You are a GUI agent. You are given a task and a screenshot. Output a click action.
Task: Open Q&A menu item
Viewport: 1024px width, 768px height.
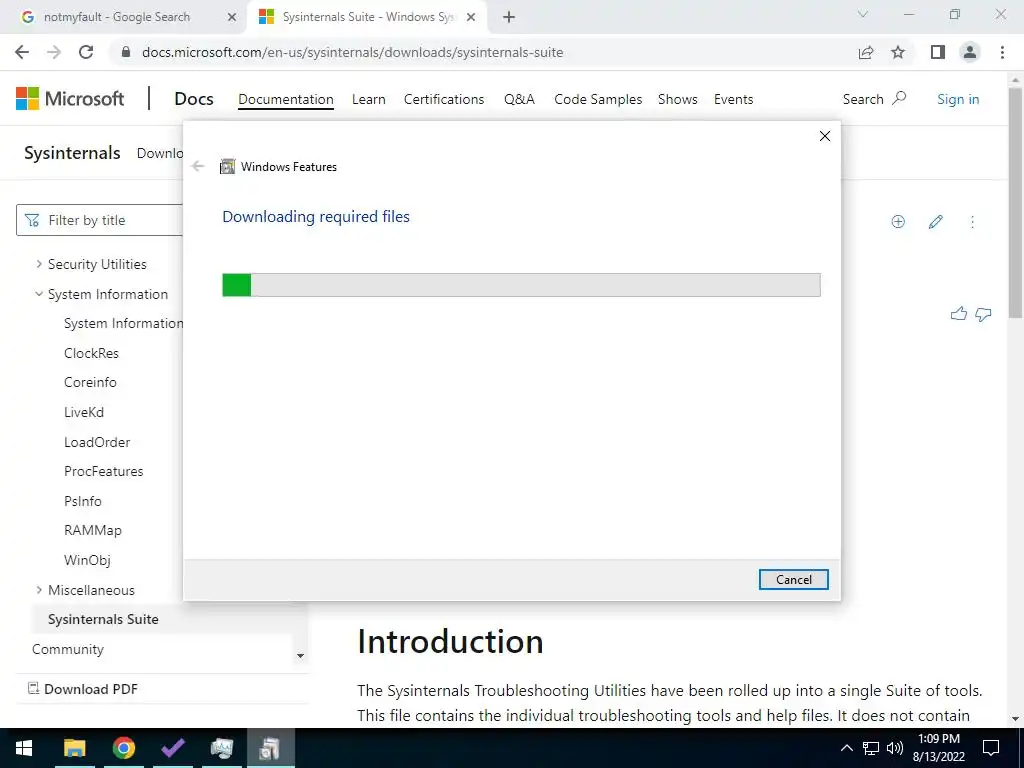point(519,99)
